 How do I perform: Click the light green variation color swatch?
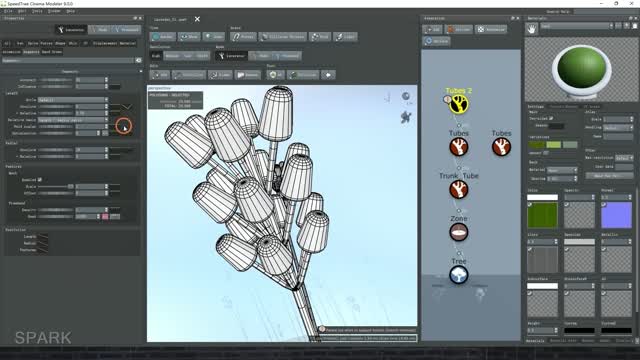pyautogui.click(x=553, y=144)
